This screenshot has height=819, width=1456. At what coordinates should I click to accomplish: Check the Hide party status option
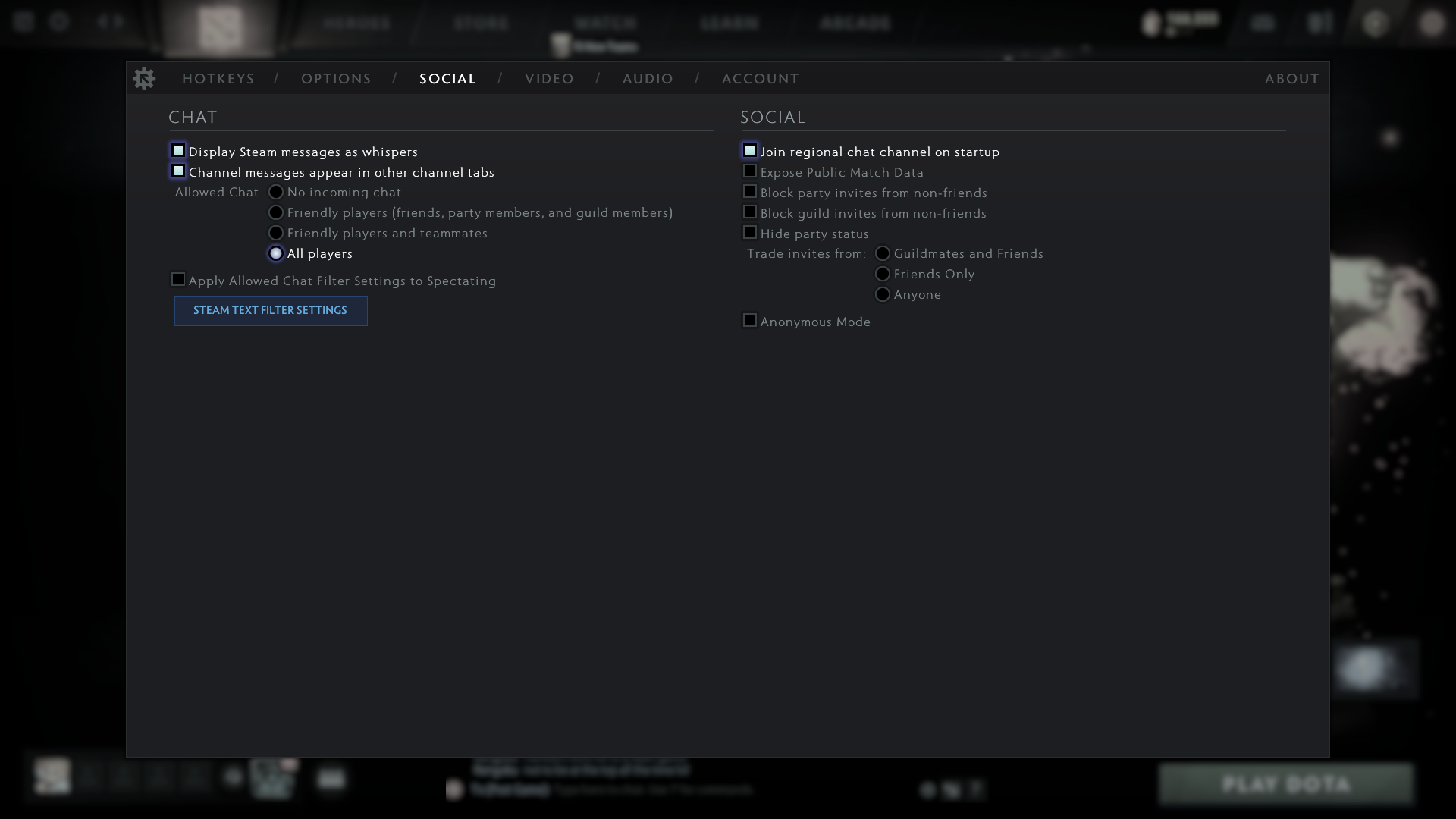pos(750,232)
